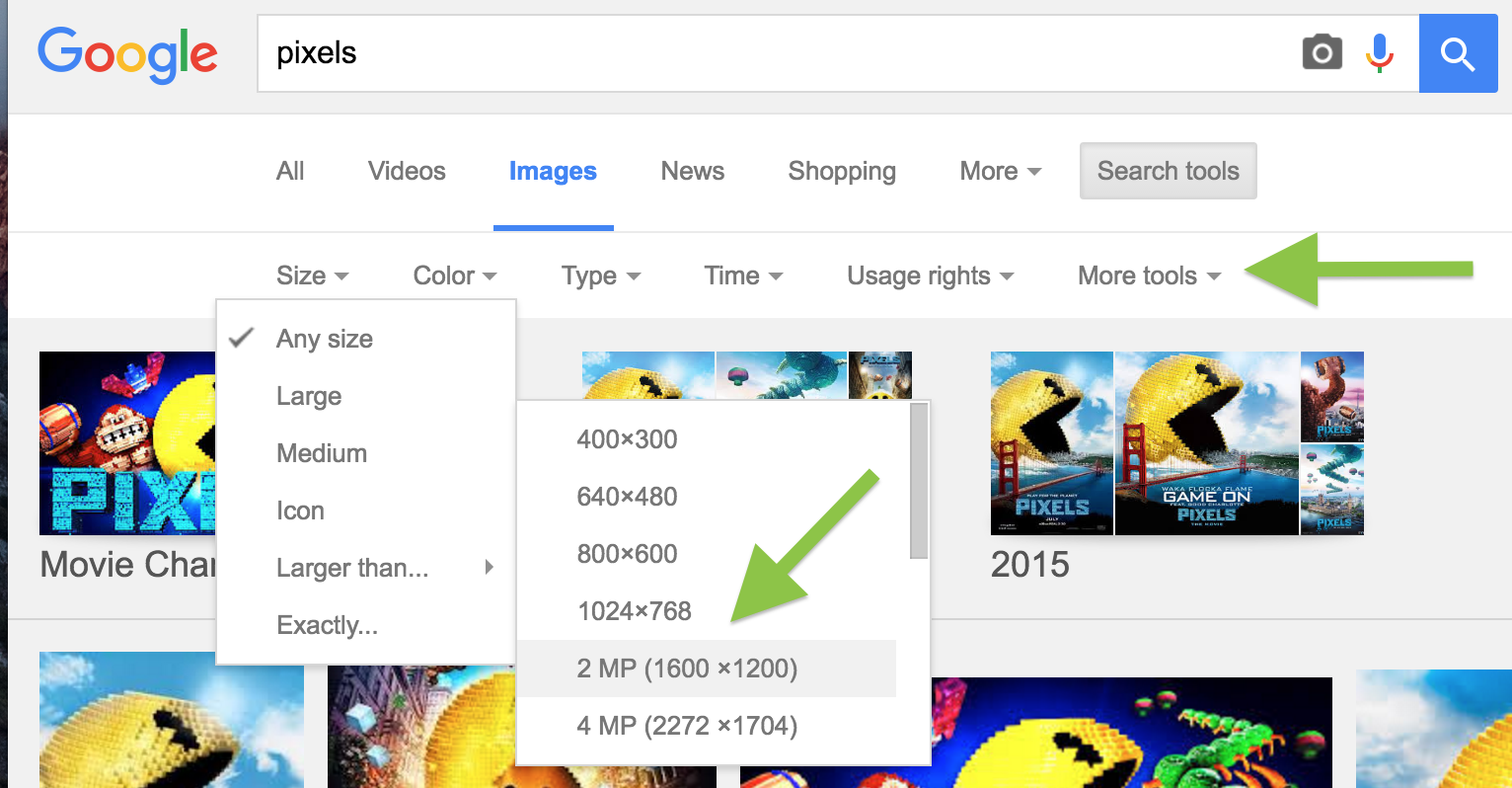
Task: Search by image using the camera icon
Action: point(1322,52)
